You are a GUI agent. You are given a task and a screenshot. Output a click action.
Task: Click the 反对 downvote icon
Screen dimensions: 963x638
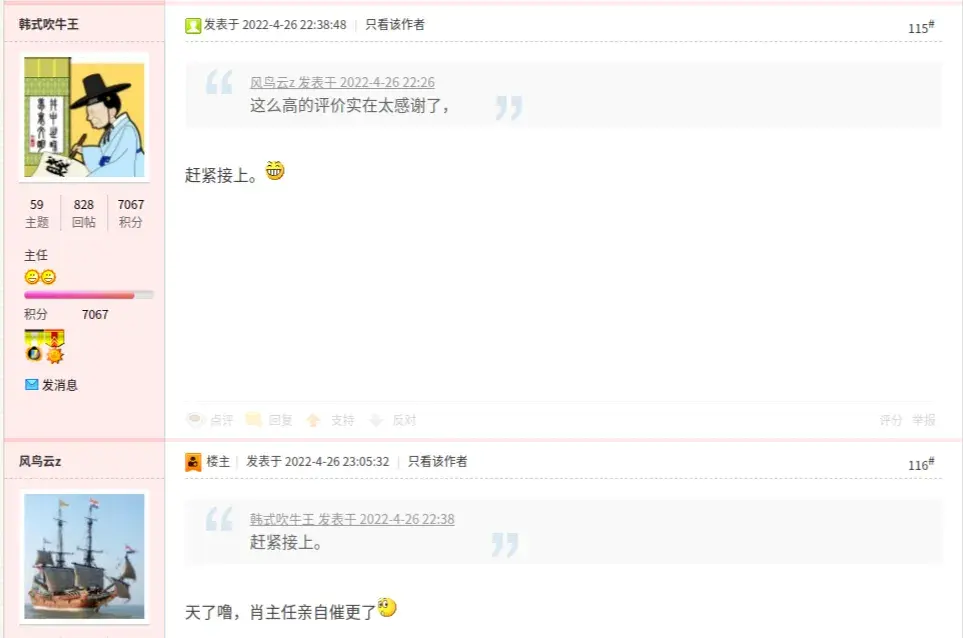[x=376, y=420]
